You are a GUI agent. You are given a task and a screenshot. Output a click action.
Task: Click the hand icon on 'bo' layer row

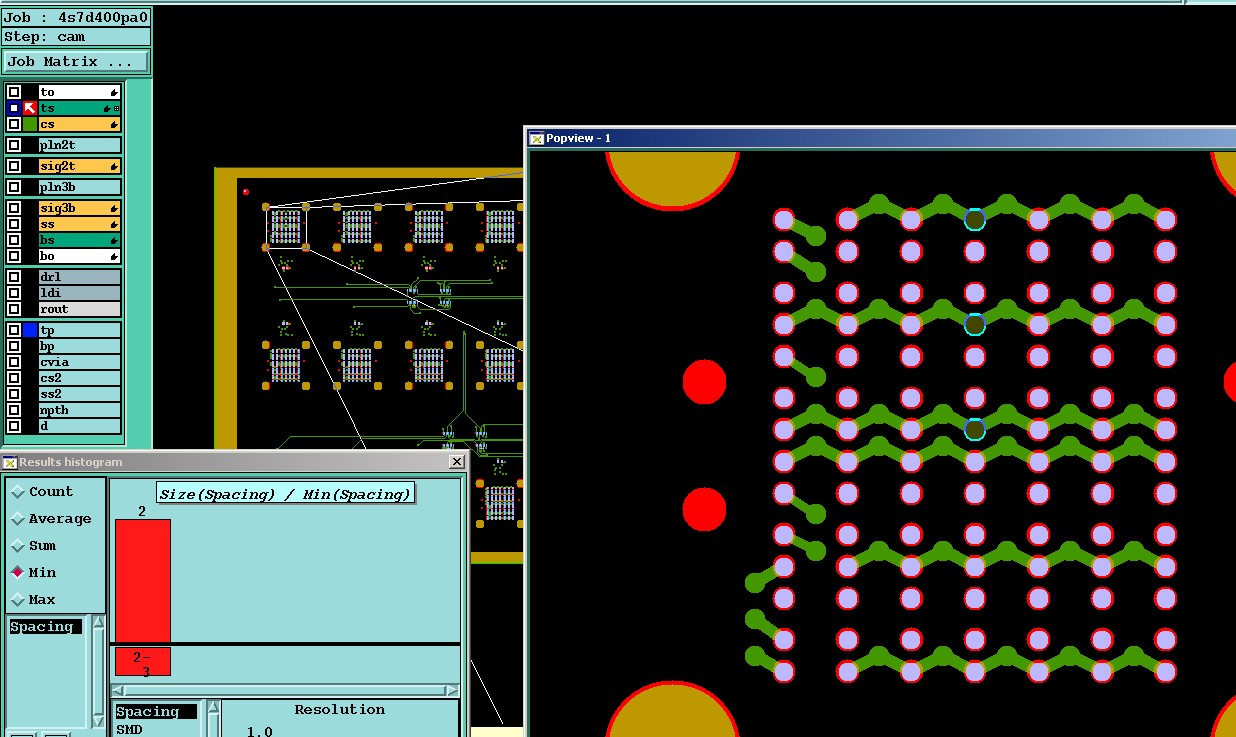[114, 256]
